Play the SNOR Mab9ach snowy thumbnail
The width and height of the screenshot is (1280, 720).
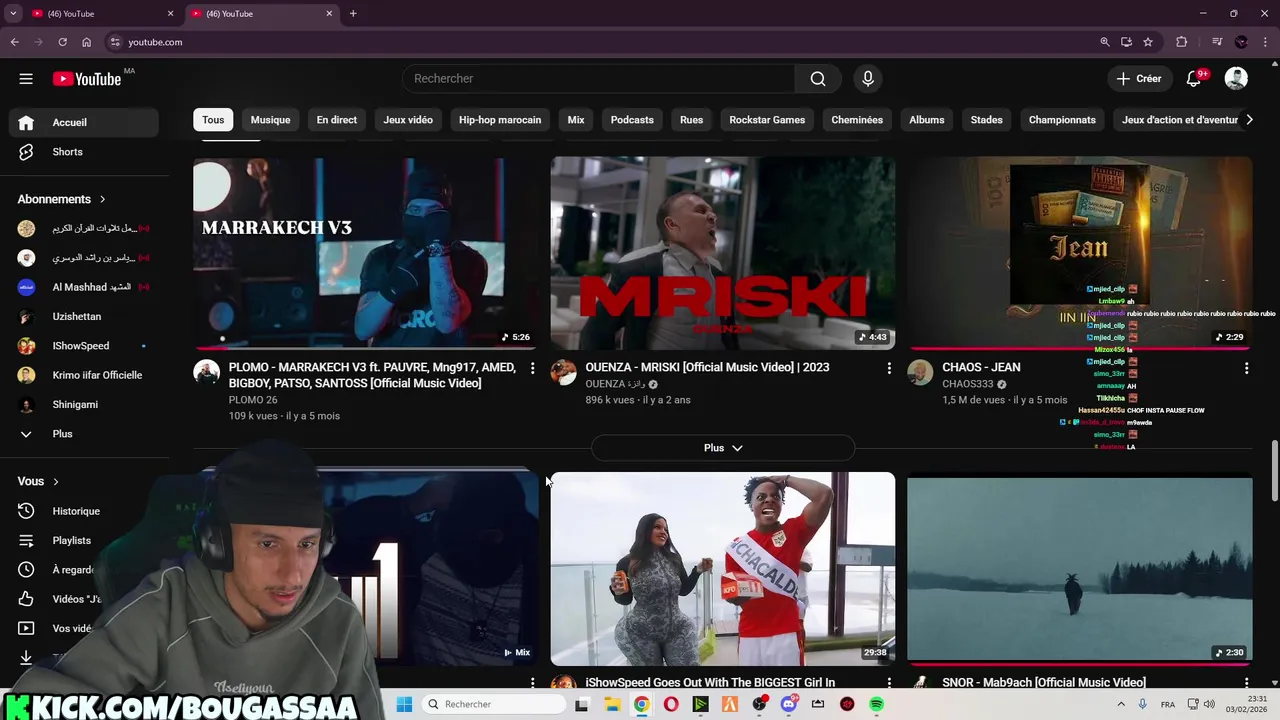(x=1079, y=568)
